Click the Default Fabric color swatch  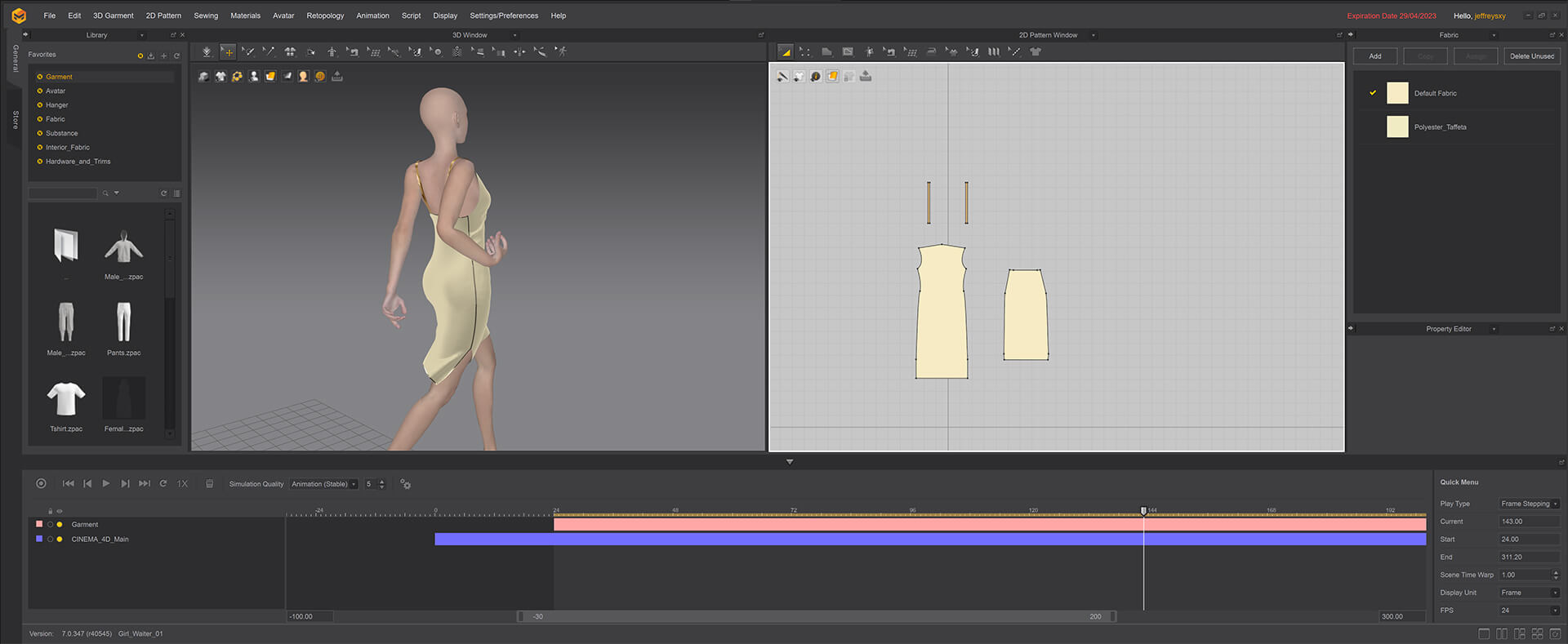1397,93
